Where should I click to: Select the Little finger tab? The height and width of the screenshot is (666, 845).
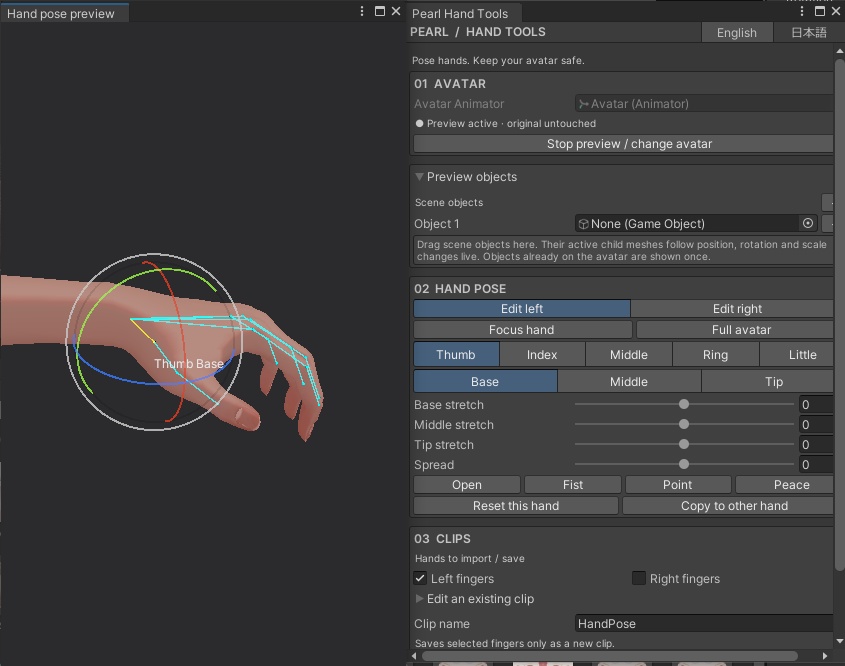798,355
